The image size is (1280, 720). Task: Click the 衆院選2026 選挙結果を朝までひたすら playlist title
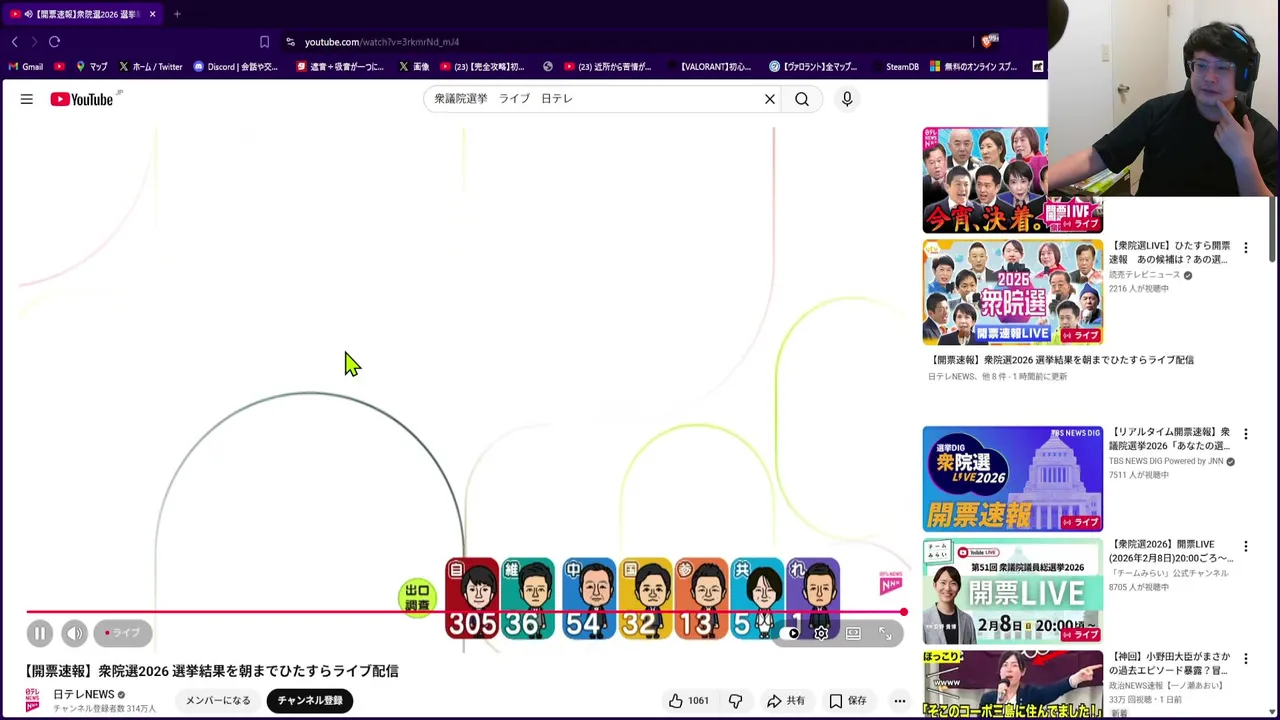pos(1061,360)
